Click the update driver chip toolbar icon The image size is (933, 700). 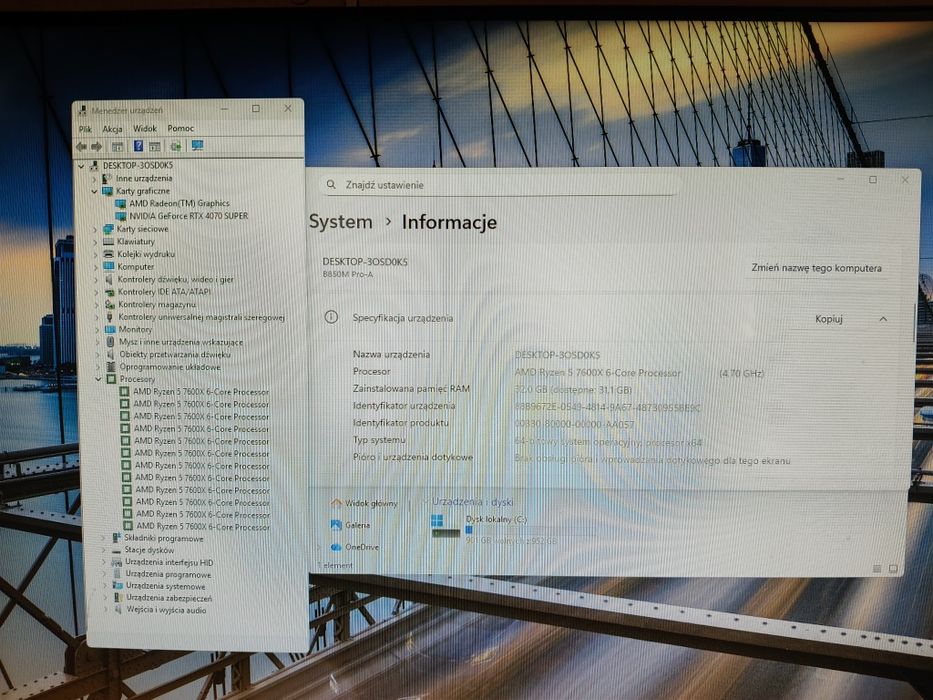[x=176, y=146]
